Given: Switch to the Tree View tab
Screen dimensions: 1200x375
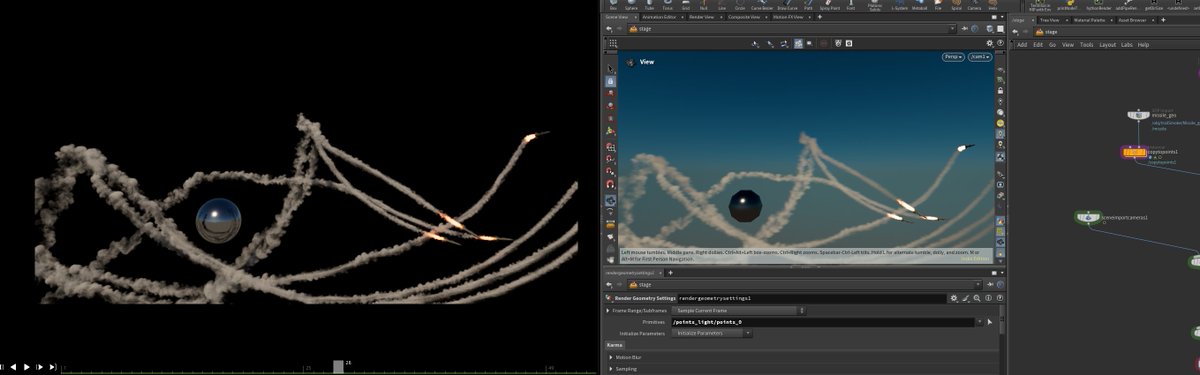Looking at the screenshot, I should (1050, 20).
